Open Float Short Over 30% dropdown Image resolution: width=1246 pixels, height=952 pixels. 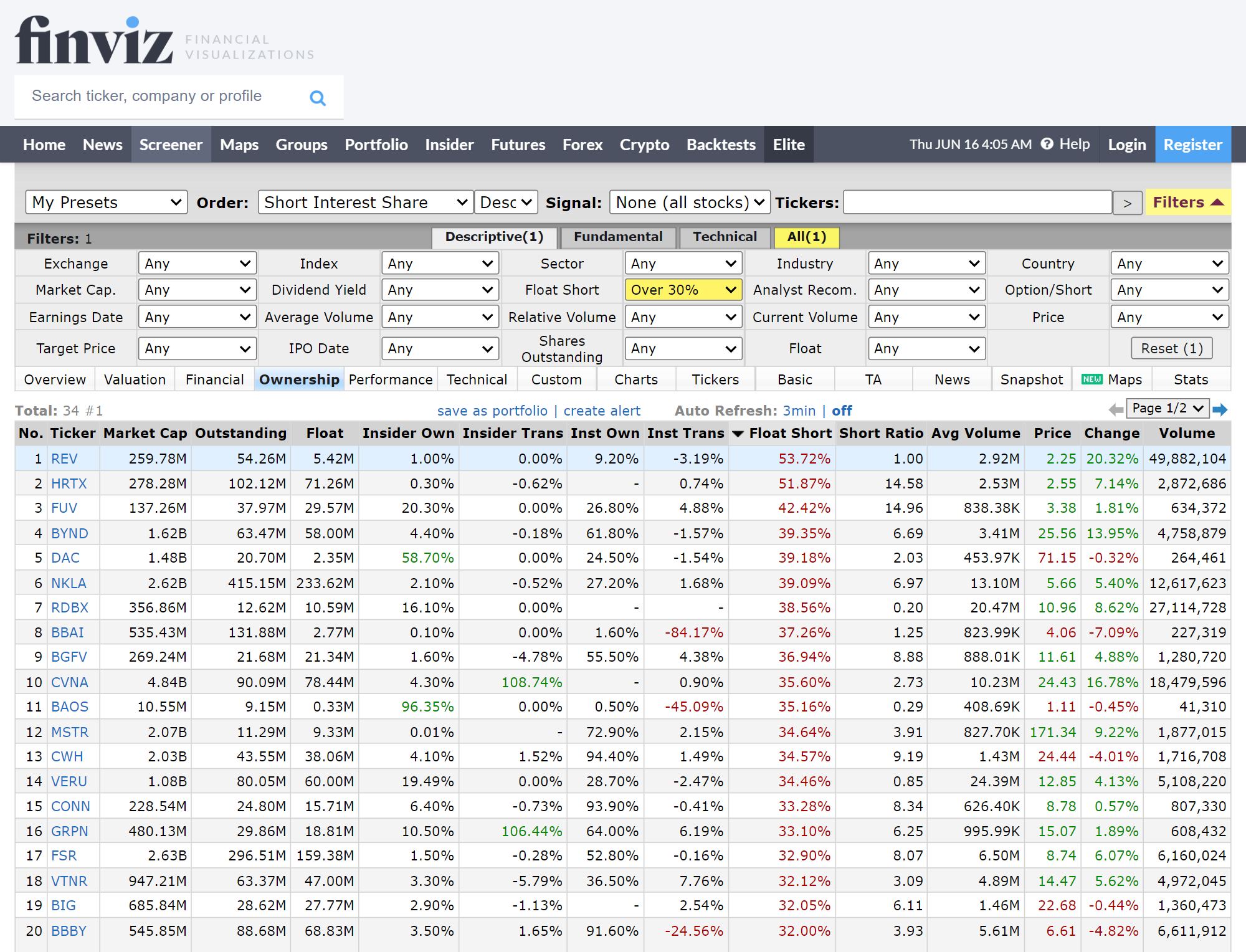pos(683,290)
